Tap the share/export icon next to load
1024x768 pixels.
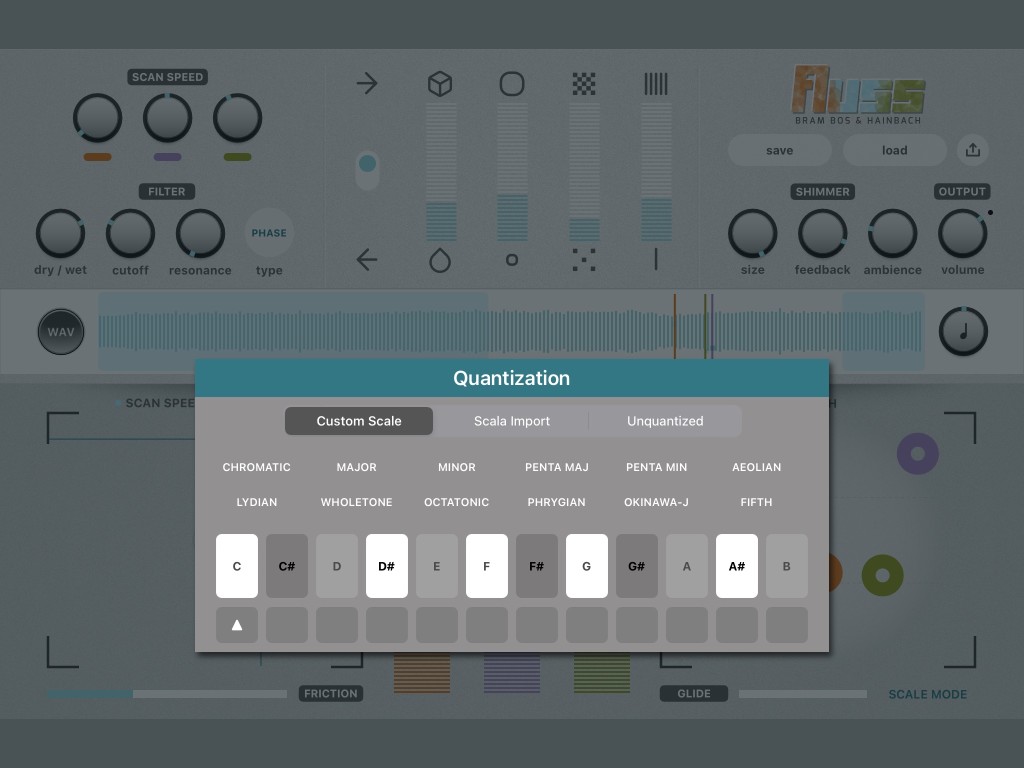point(972,150)
